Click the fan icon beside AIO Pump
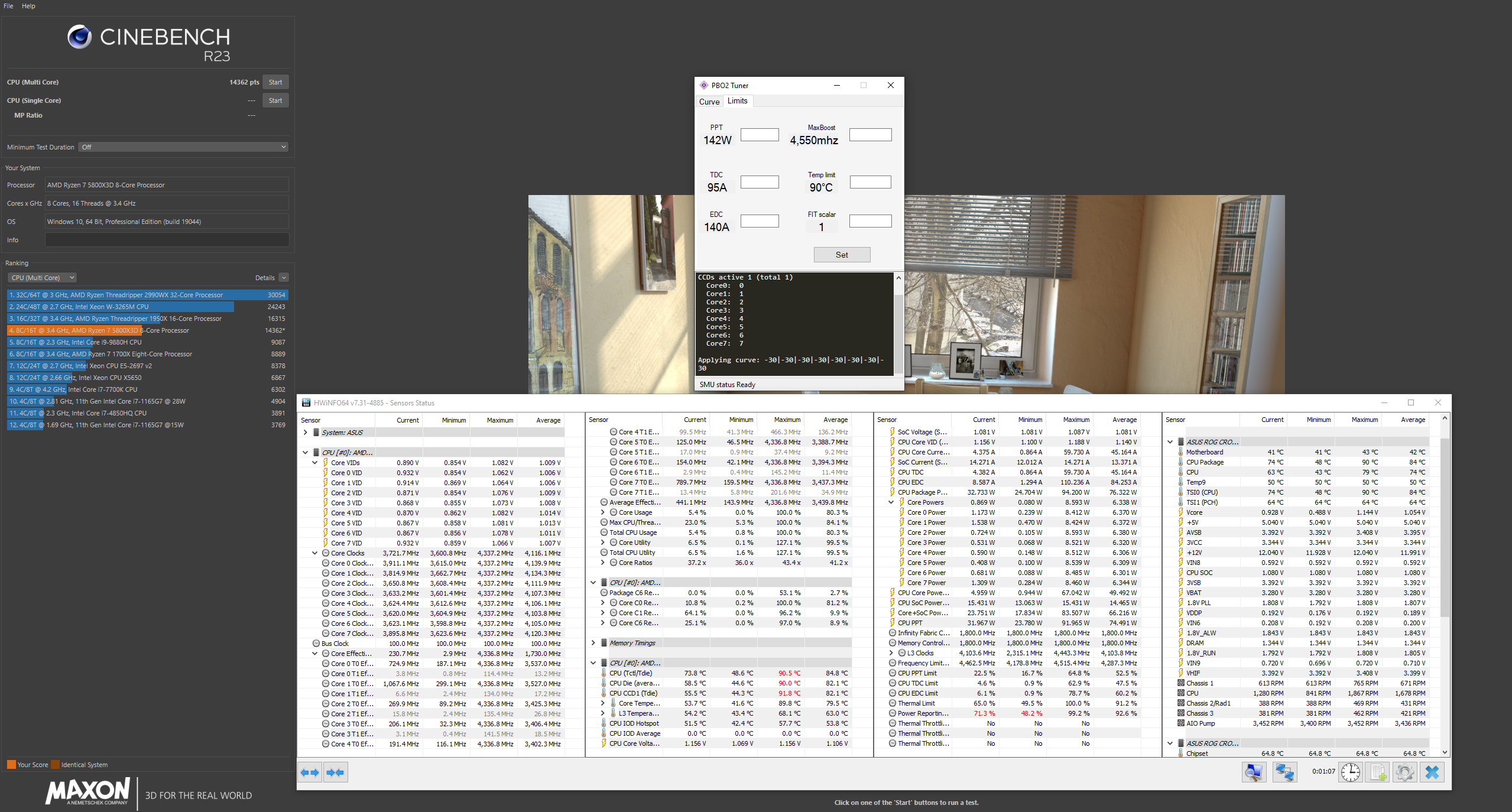The image size is (1512, 812). point(1181,723)
